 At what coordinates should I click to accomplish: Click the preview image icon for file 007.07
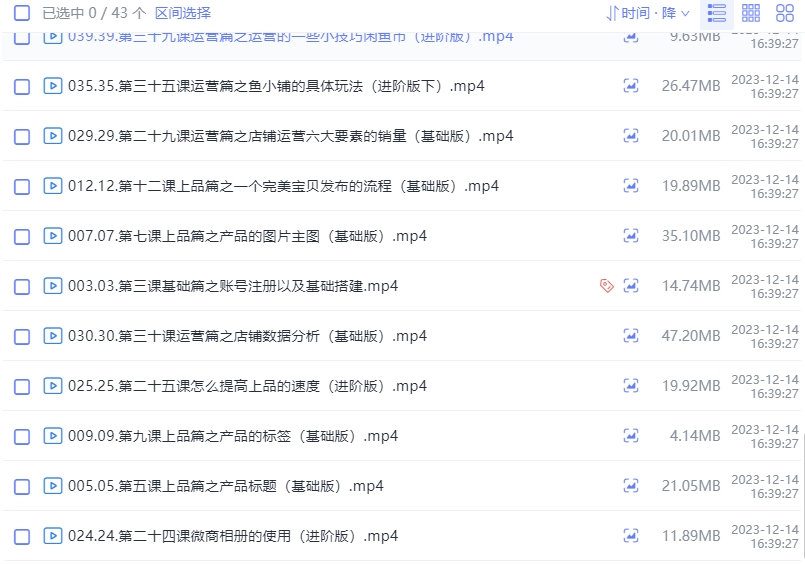pyautogui.click(x=631, y=236)
